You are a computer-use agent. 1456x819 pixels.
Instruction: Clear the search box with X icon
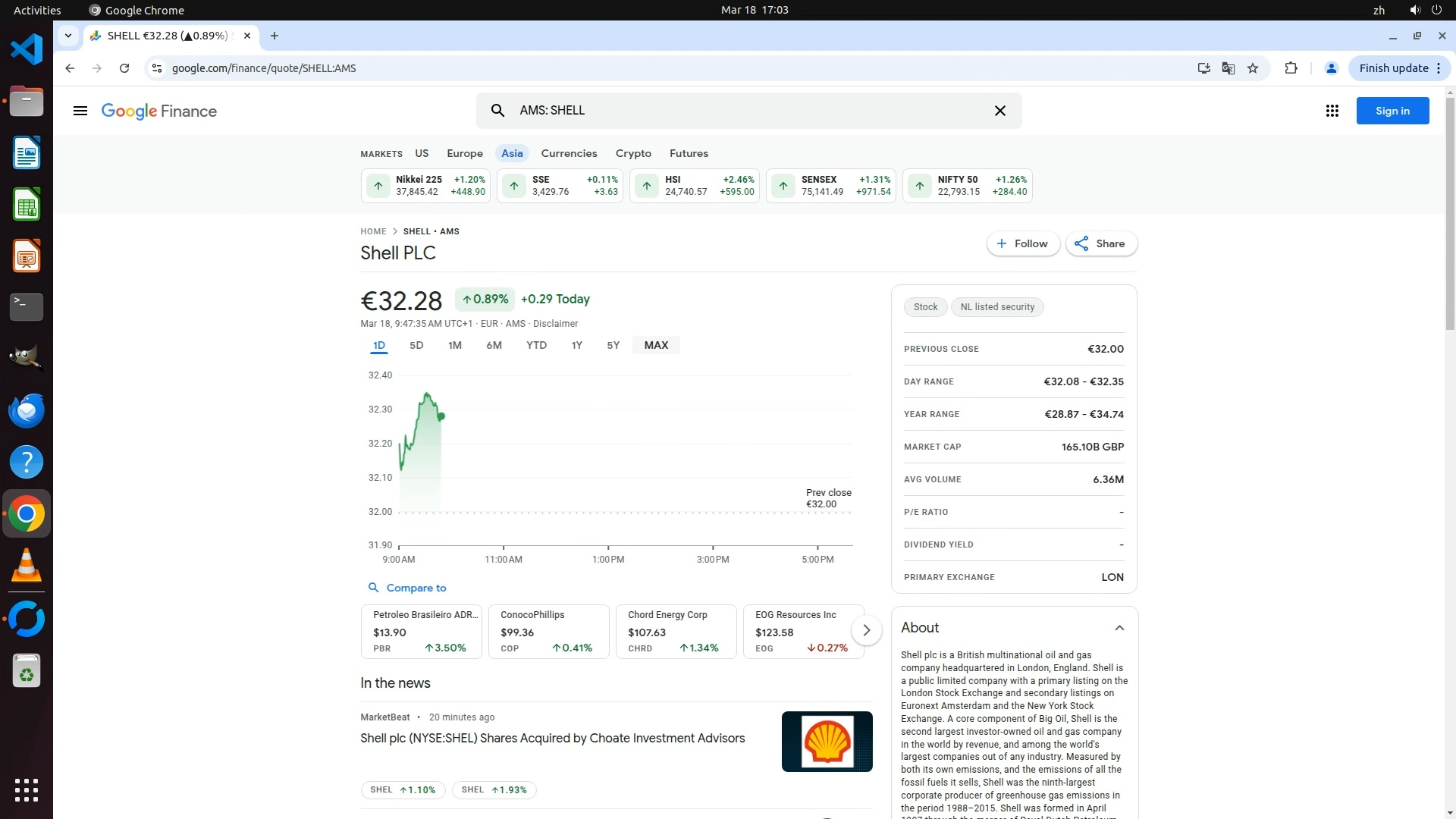point(999,111)
